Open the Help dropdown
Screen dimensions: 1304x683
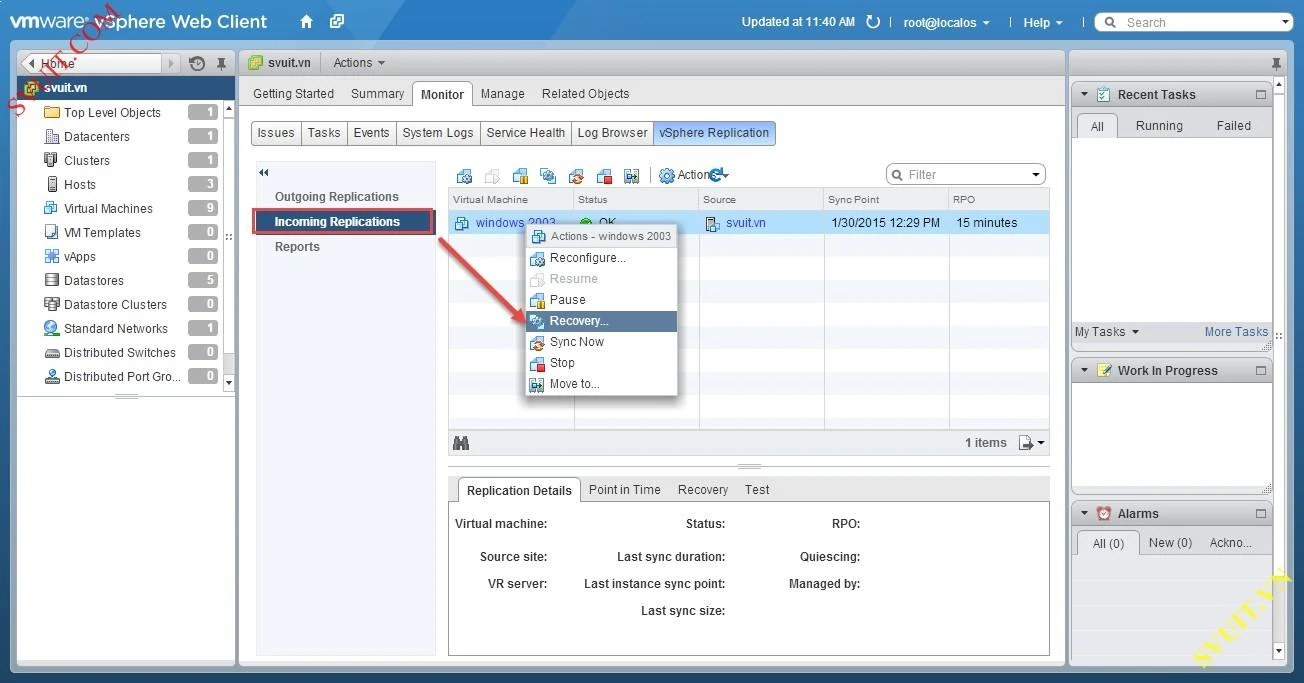1043,22
